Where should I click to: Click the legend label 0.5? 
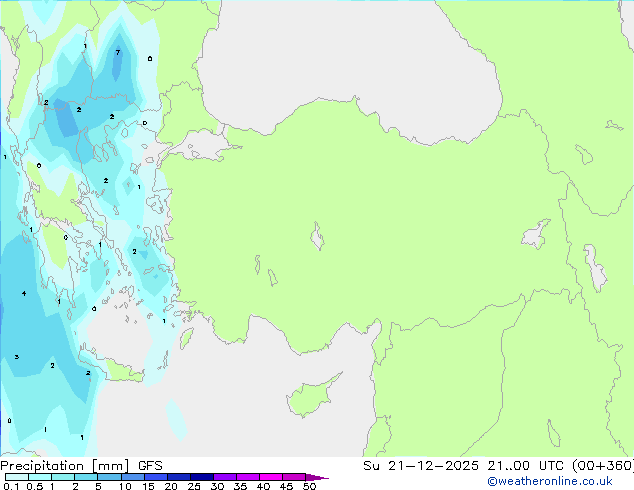click(x=34, y=486)
